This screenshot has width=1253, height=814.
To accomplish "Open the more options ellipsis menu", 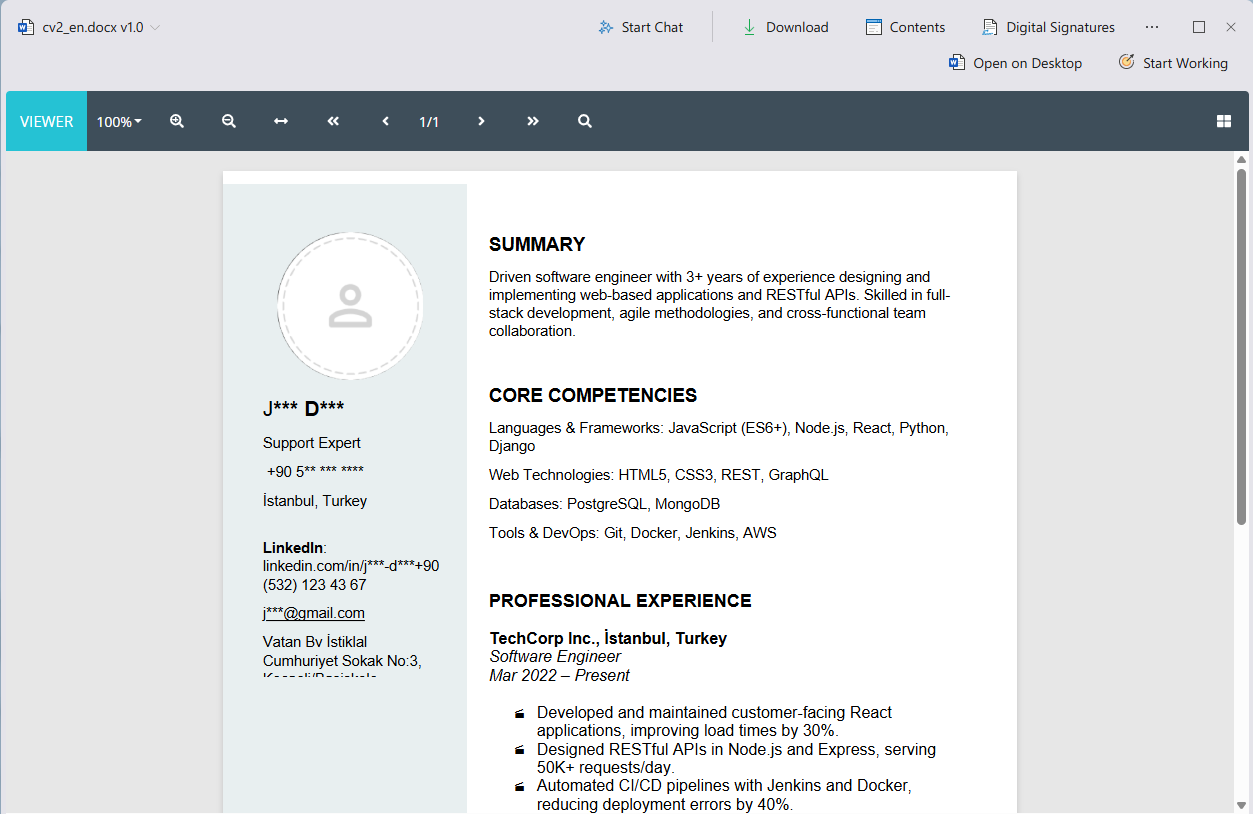I will click(1152, 27).
